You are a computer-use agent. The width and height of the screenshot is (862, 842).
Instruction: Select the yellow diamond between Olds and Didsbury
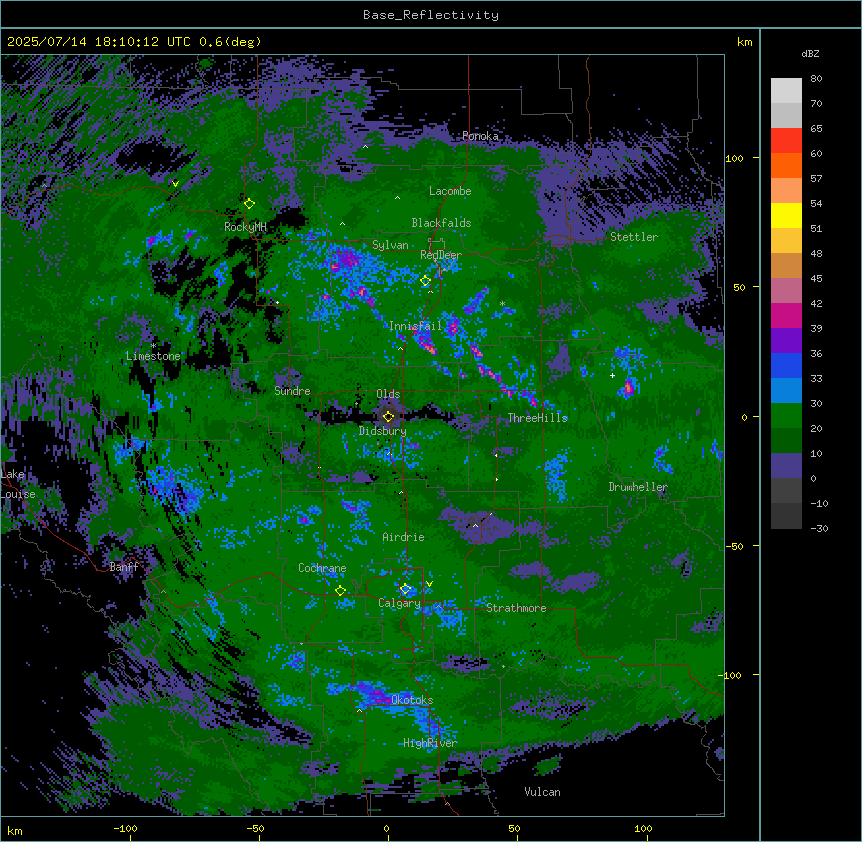[x=388, y=417]
